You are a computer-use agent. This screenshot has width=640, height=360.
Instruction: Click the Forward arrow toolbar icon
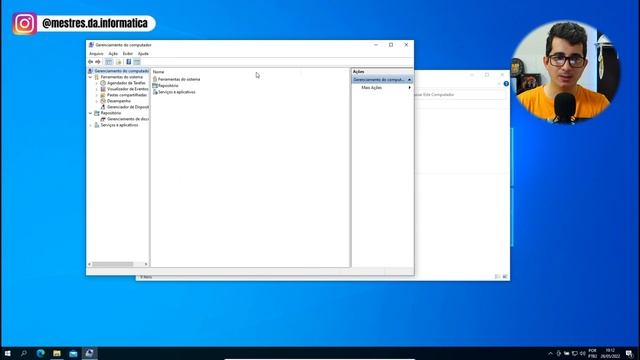click(x=98, y=62)
